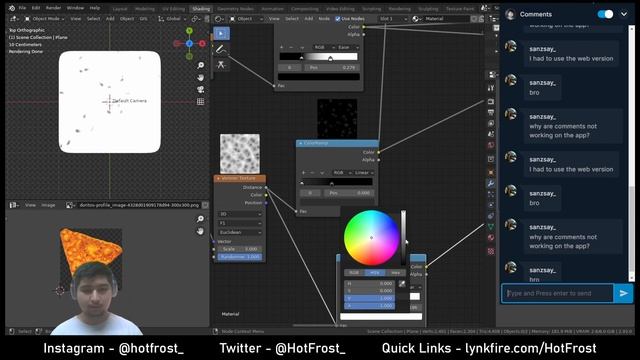
Task: Open the 3D viewport editor type icon
Action: click(x=13, y=19)
